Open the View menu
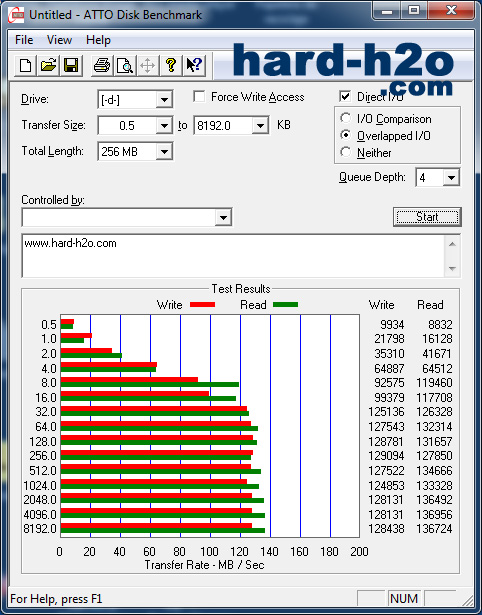 59,40
